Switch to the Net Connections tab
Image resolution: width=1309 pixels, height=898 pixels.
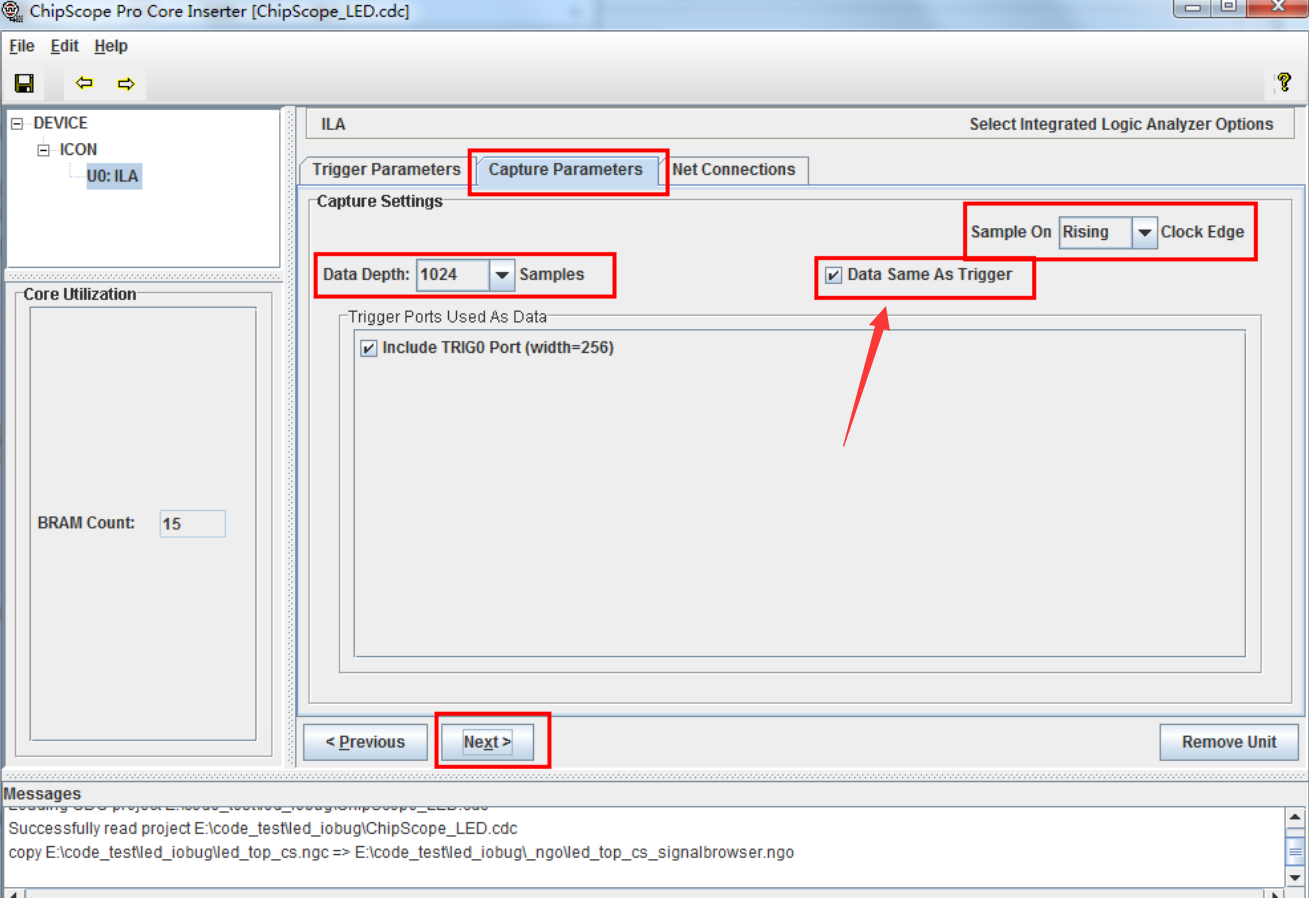(734, 170)
